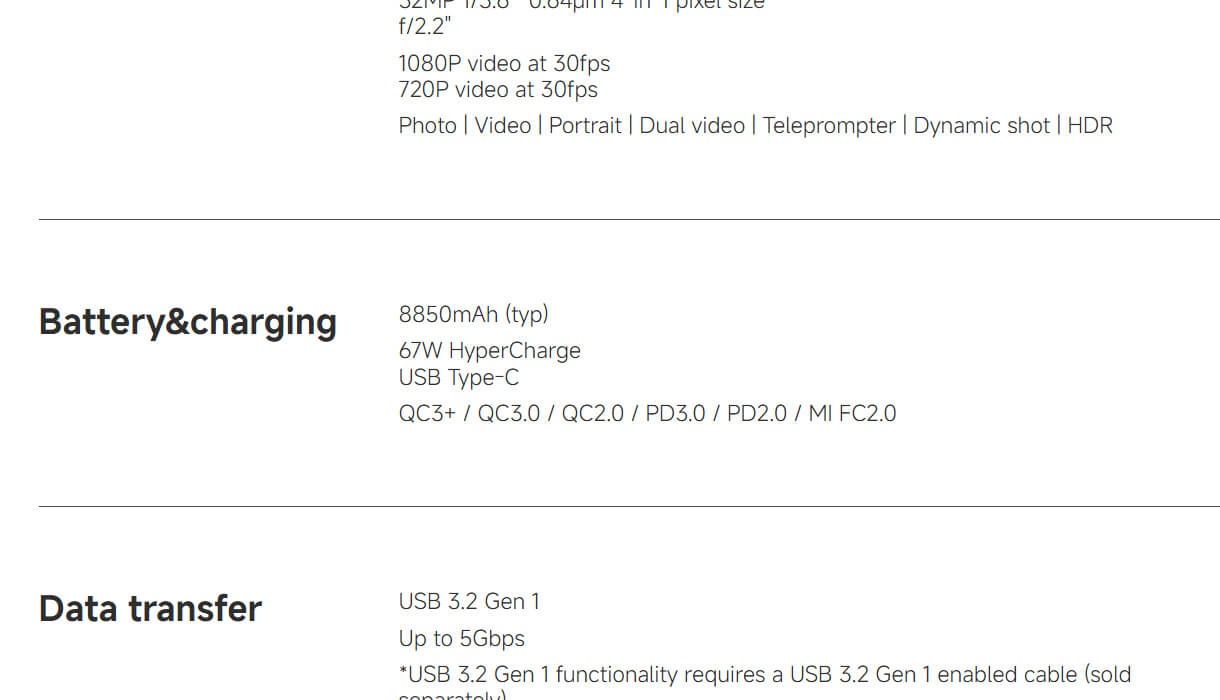Click the HDR camera mode text
Image resolution: width=1220 pixels, height=700 pixels.
tap(1090, 125)
